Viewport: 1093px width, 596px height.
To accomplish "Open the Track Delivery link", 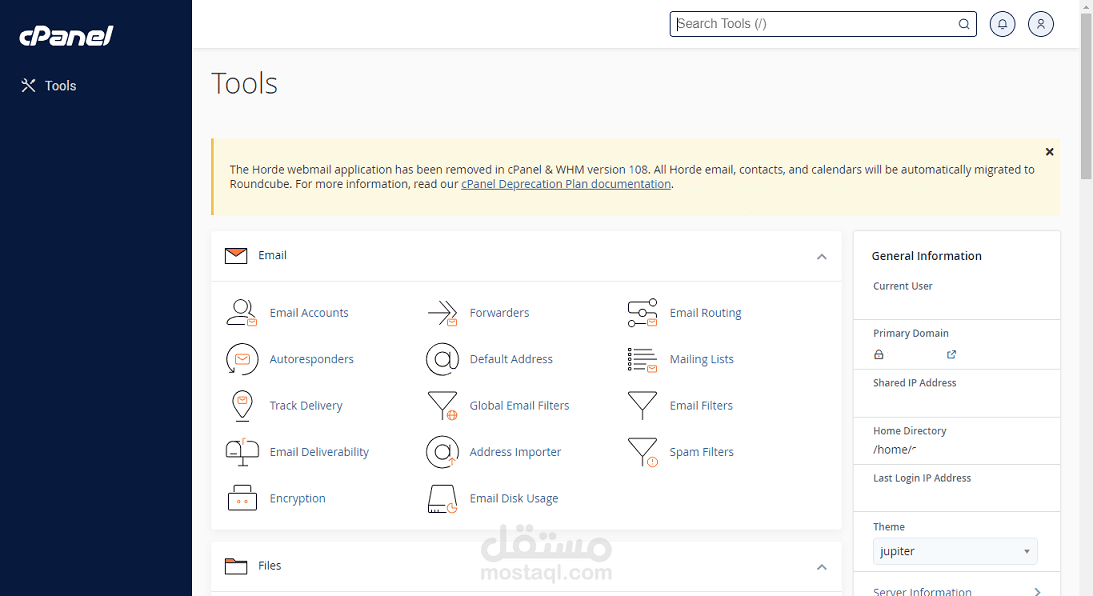I will 306,406.
